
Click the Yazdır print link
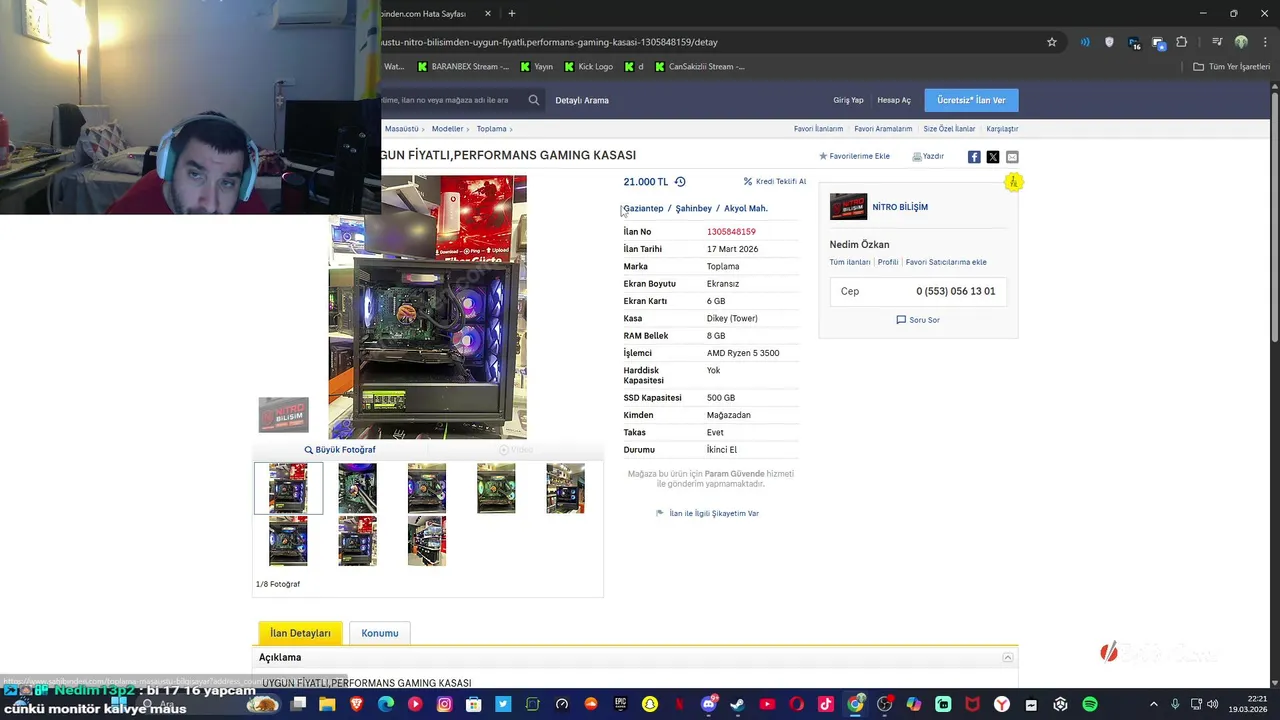928,156
